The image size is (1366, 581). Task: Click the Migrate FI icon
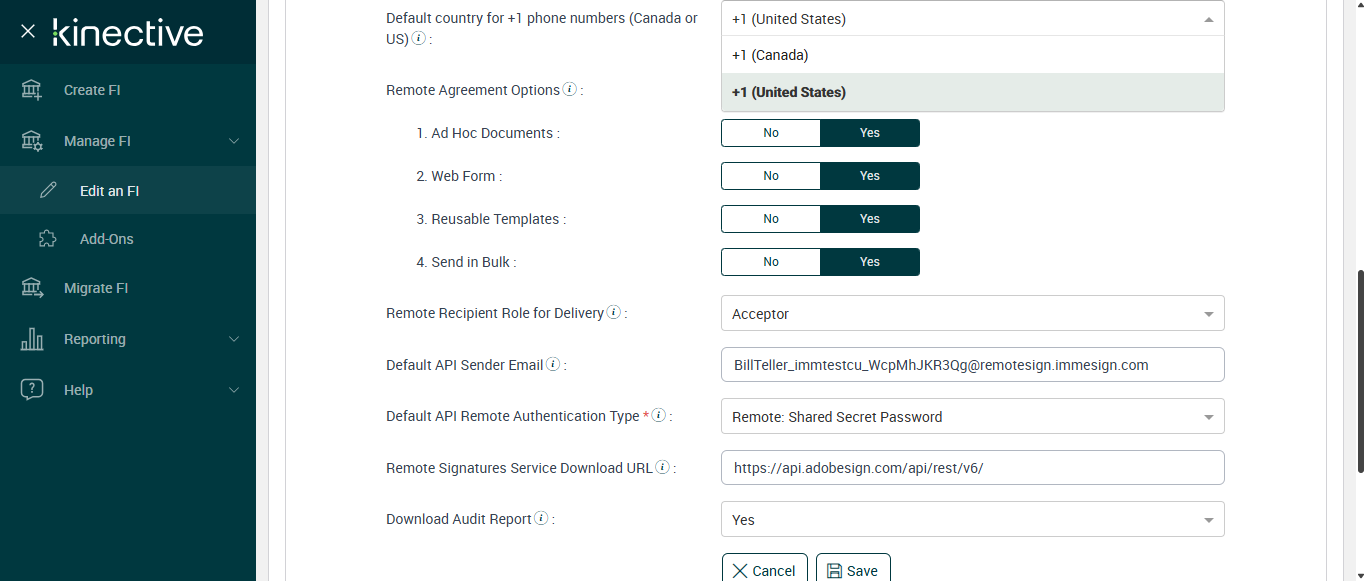point(32,288)
